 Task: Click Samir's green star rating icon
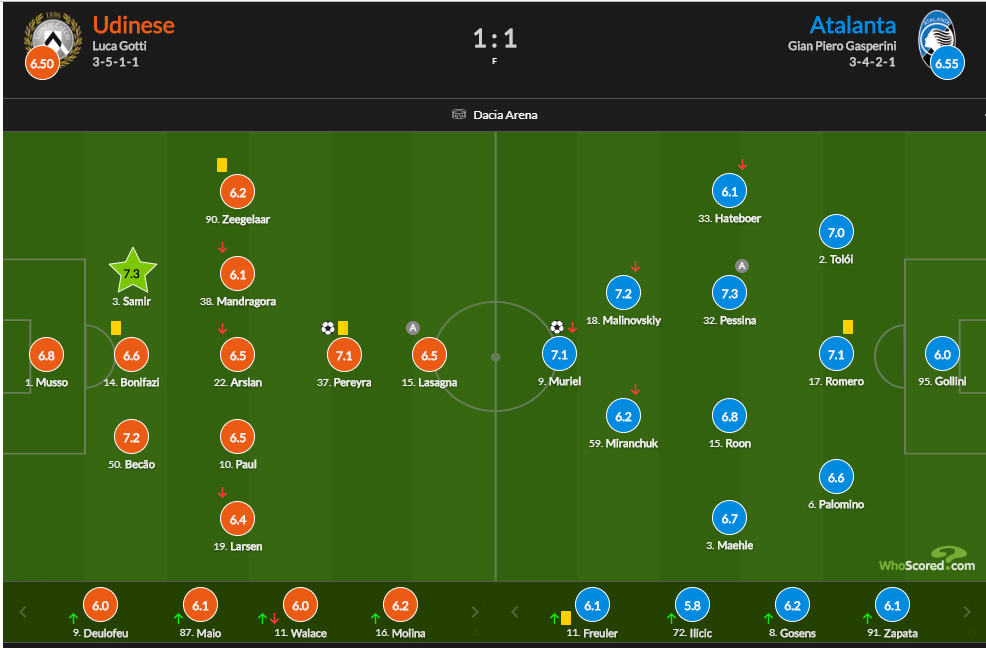click(x=133, y=271)
